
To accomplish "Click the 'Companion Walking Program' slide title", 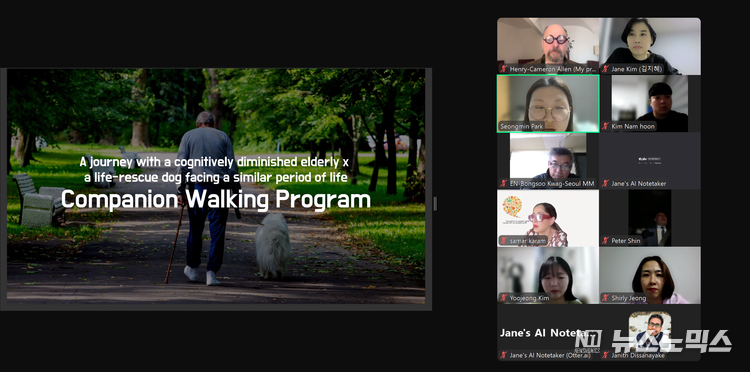I will 216,200.
